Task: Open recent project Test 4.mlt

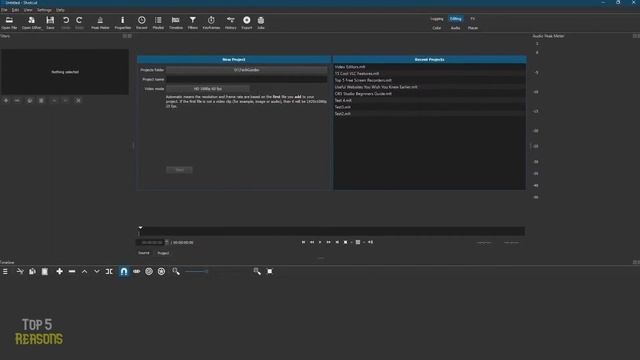Action: click(x=429, y=100)
